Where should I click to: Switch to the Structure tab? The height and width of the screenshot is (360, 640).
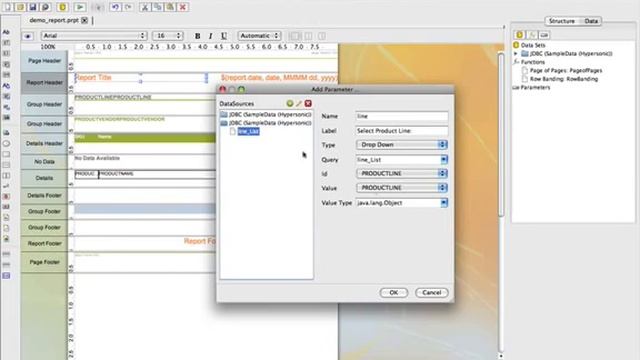pyautogui.click(x=562, y=21)
